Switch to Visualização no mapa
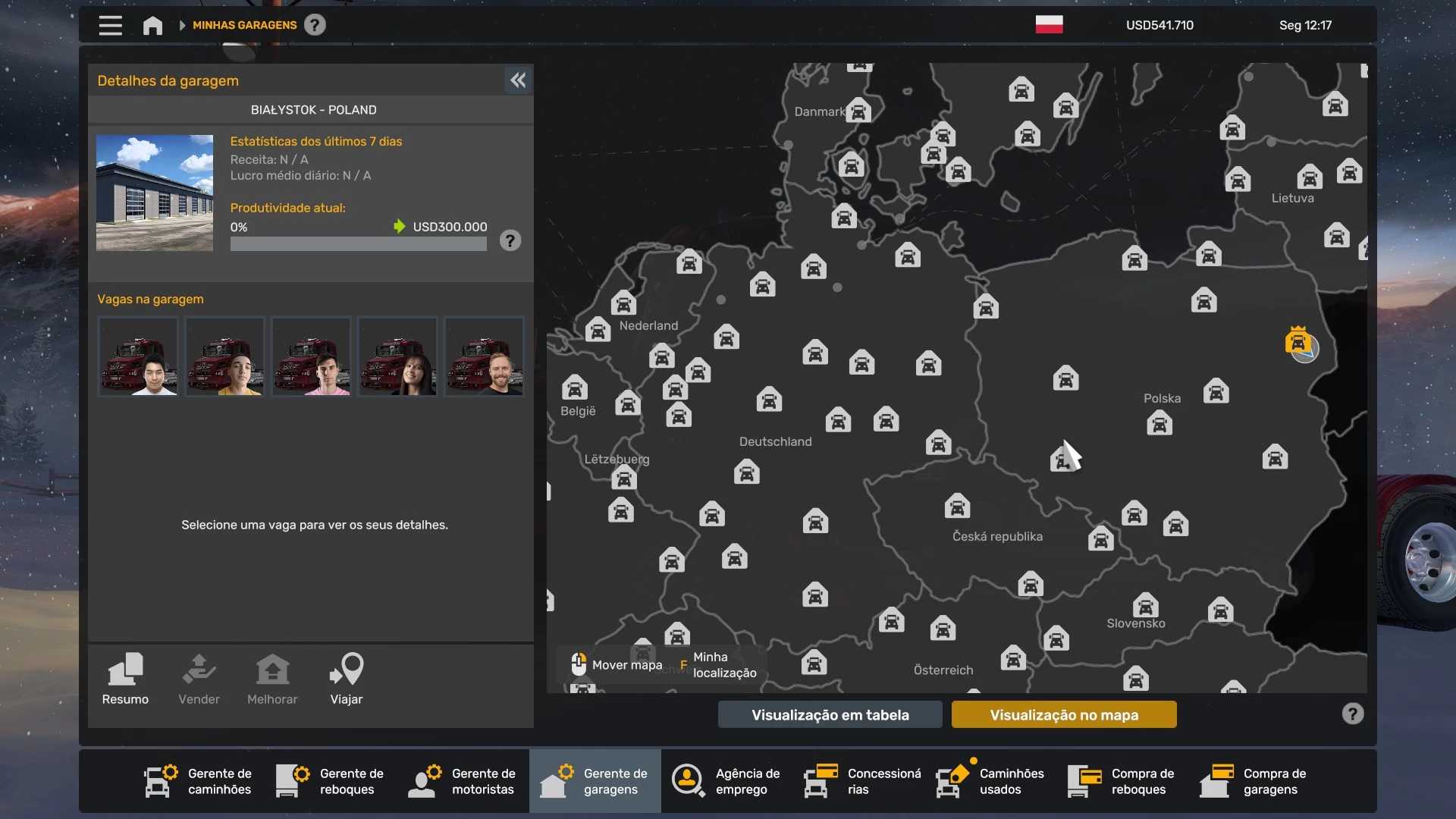This screenshot has width=1456, height=819. coord(1063,714)
